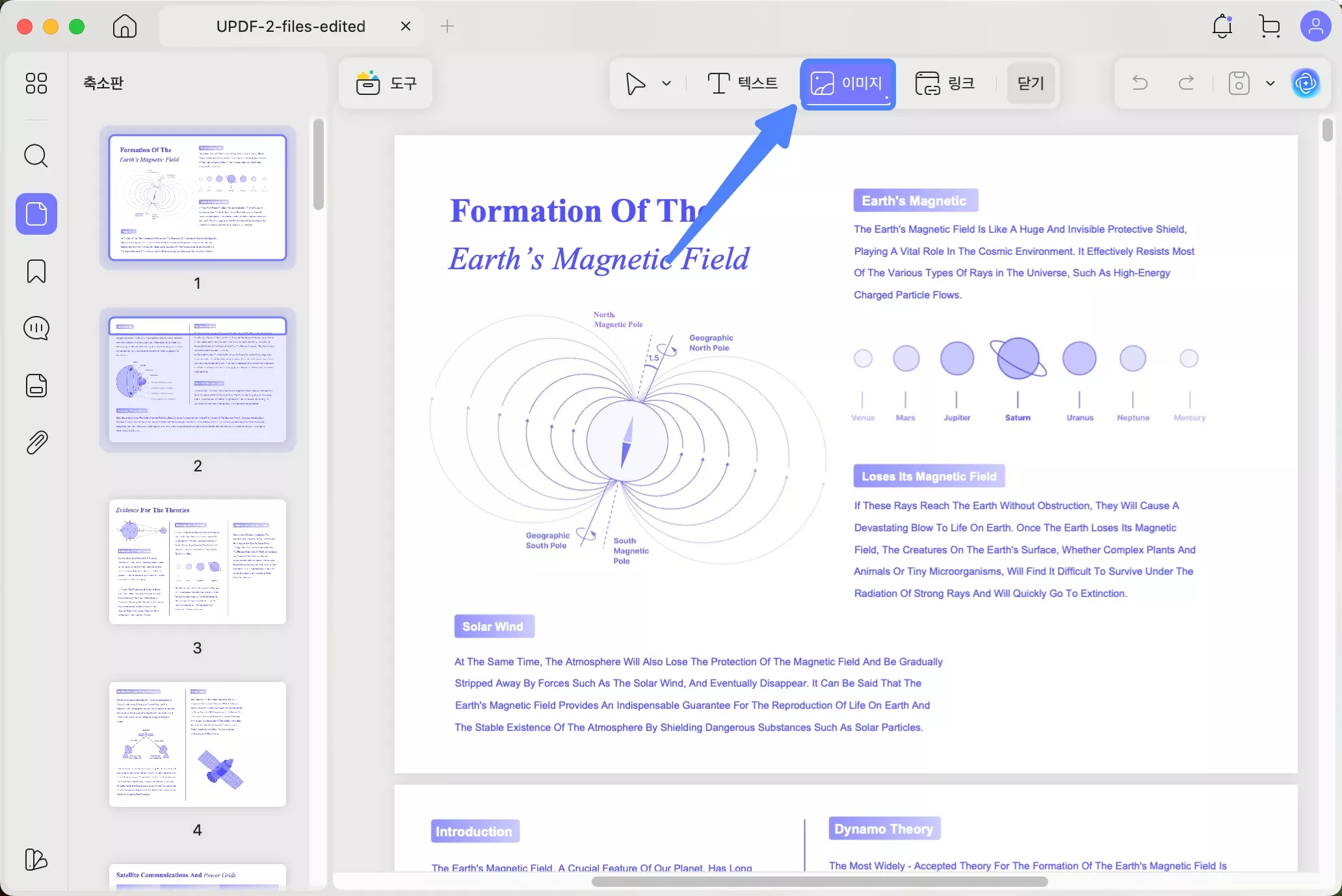The height and width of the screenshot is (896, 1342).
Task: Click the "Mars" planet label
Action: (x=905, y=417)
